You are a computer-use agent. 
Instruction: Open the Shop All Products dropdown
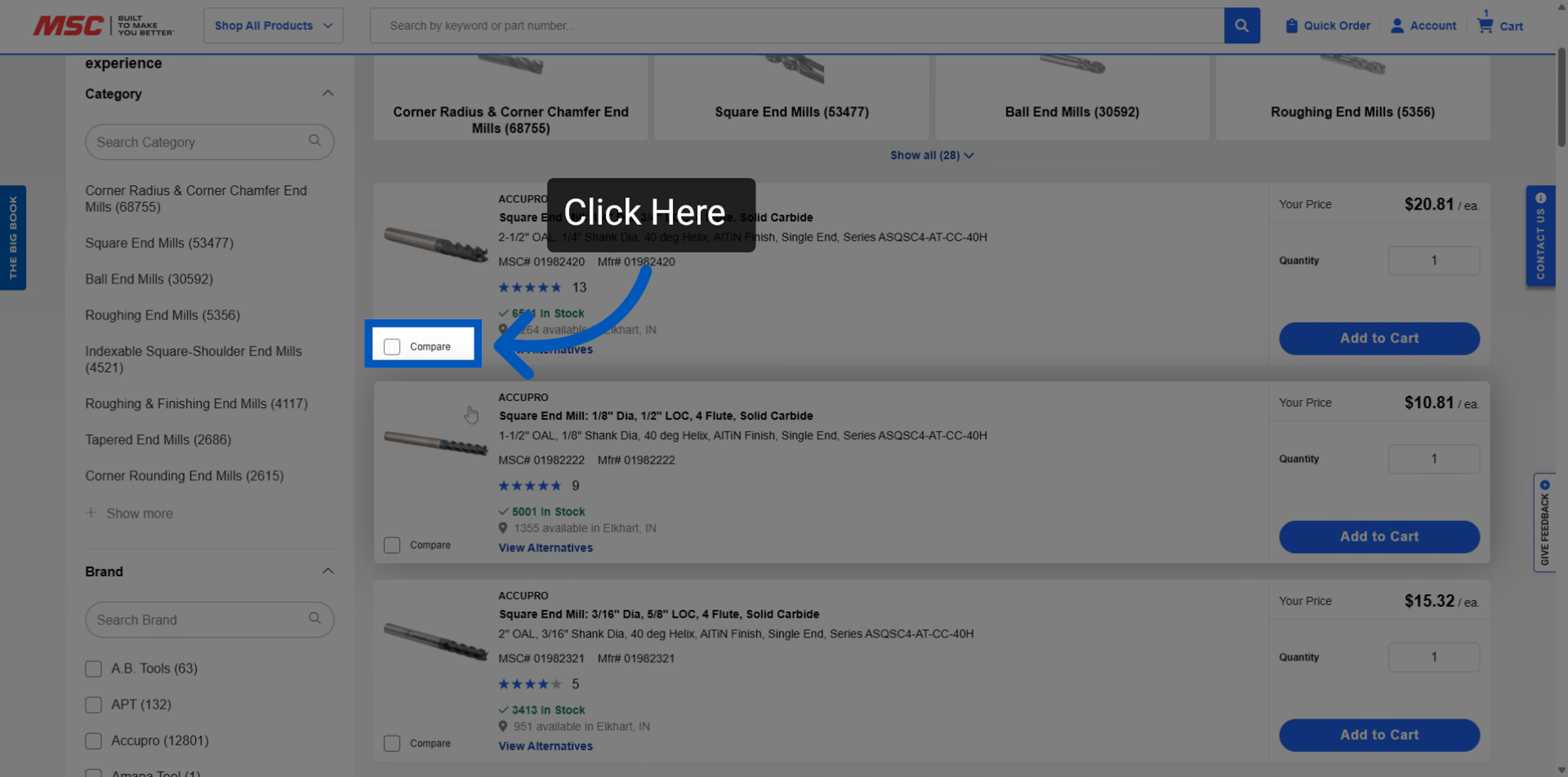tap(273, 25)
